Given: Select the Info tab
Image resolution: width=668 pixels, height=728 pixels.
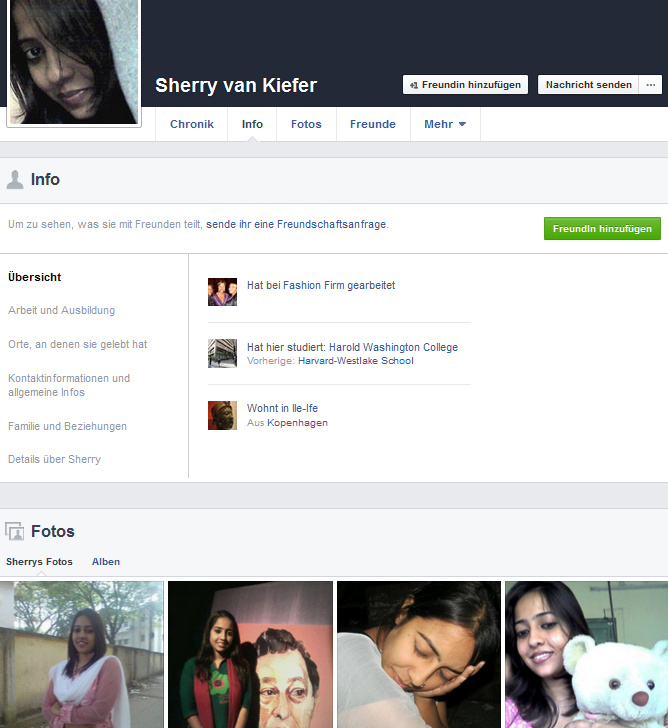Looking at the screenshot, I should (252, 124).
